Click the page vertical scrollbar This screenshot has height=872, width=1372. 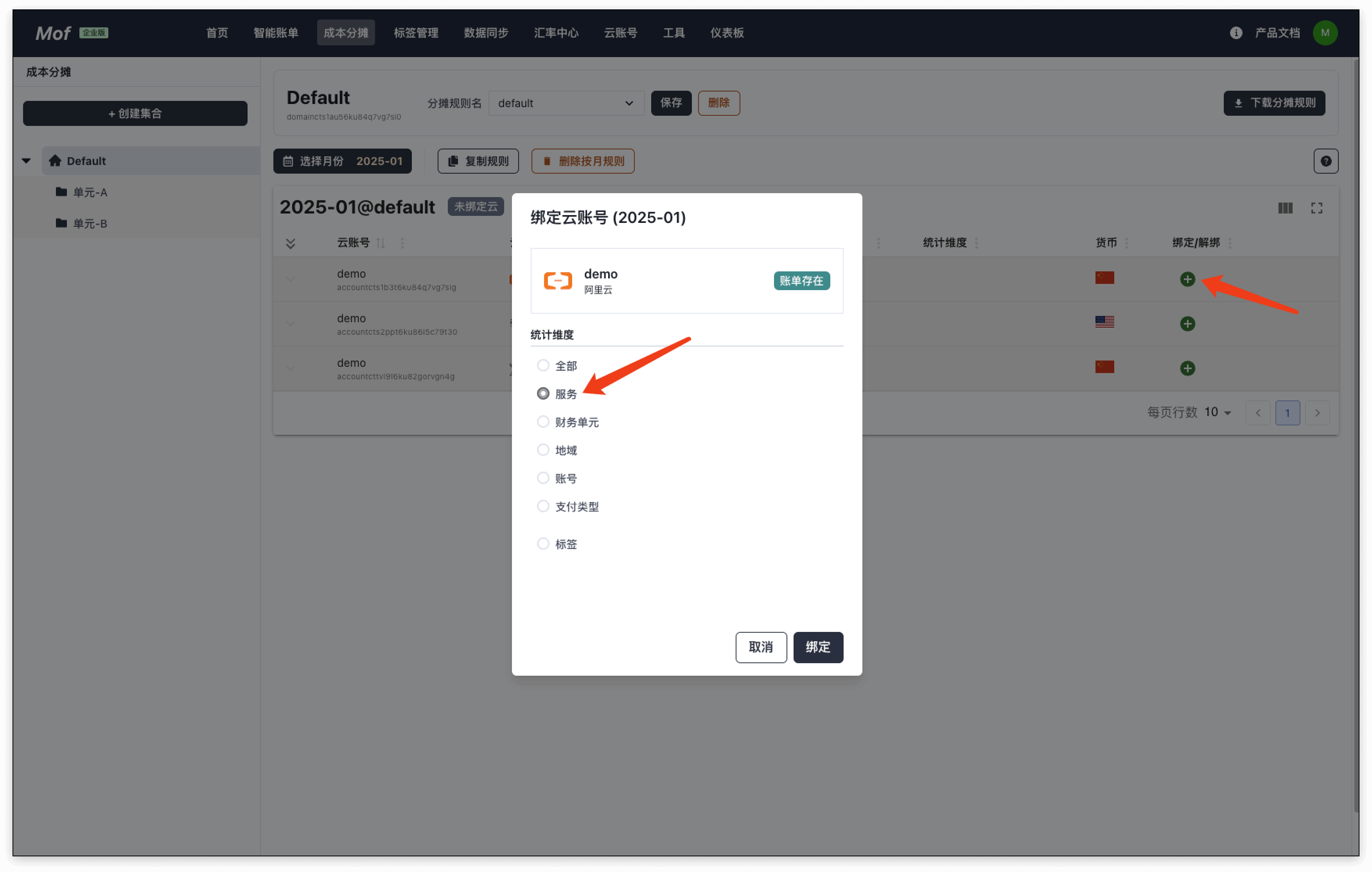1356,436
